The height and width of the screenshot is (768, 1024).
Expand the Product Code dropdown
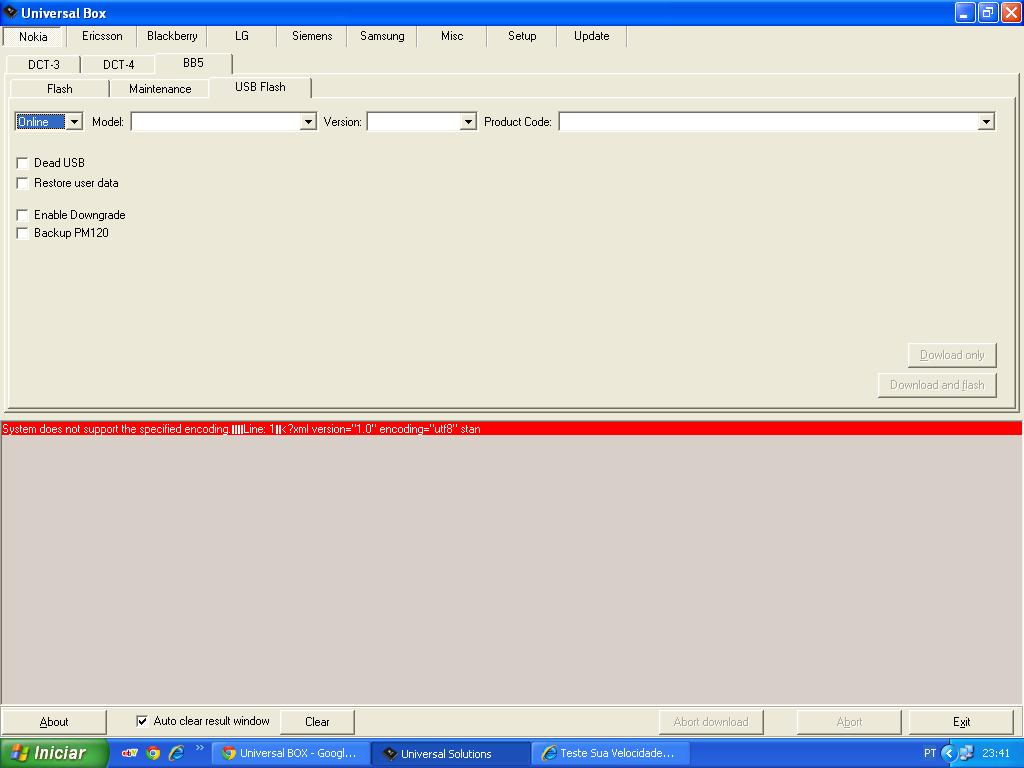tap(986, 122)
